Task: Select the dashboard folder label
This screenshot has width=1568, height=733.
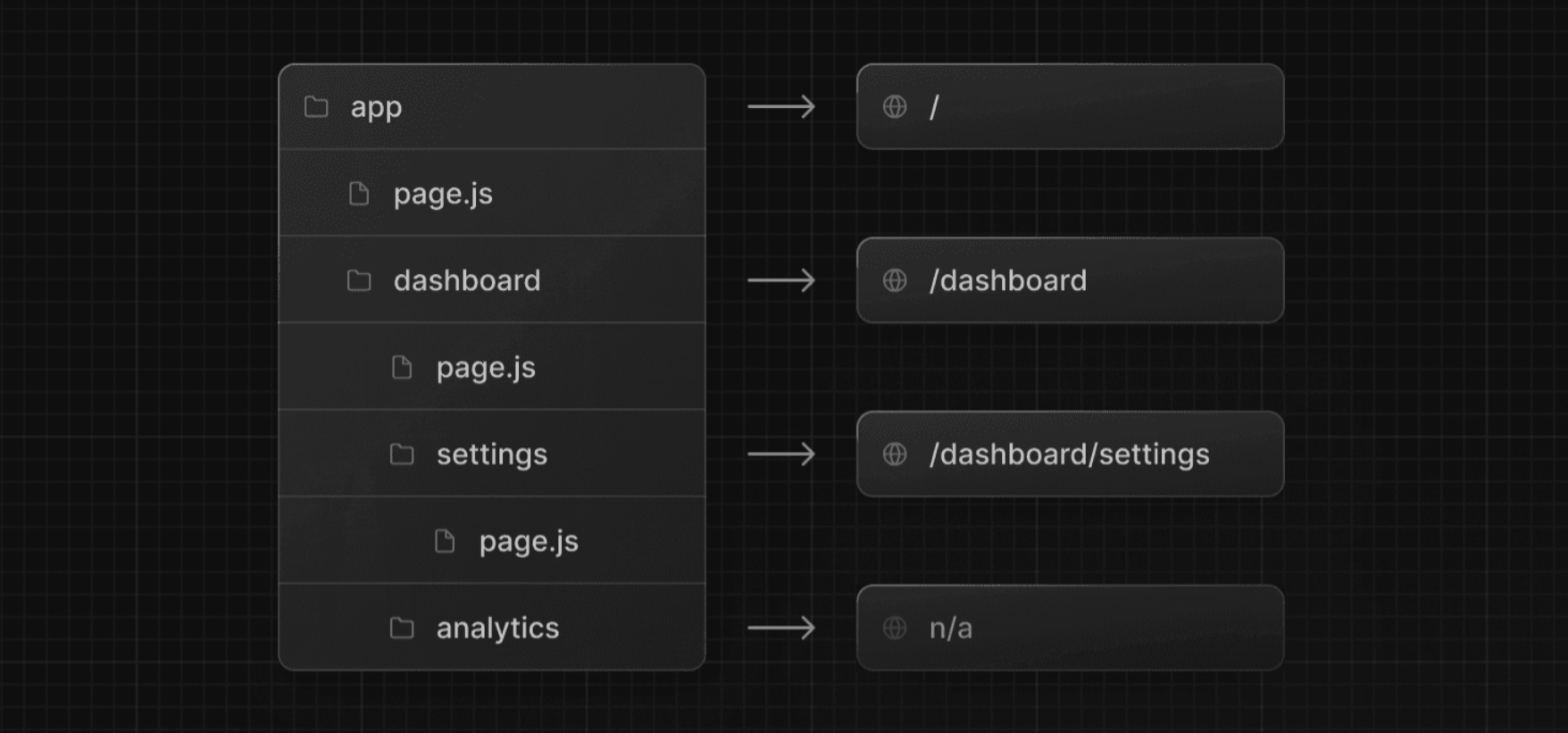Action: point(467,280)
